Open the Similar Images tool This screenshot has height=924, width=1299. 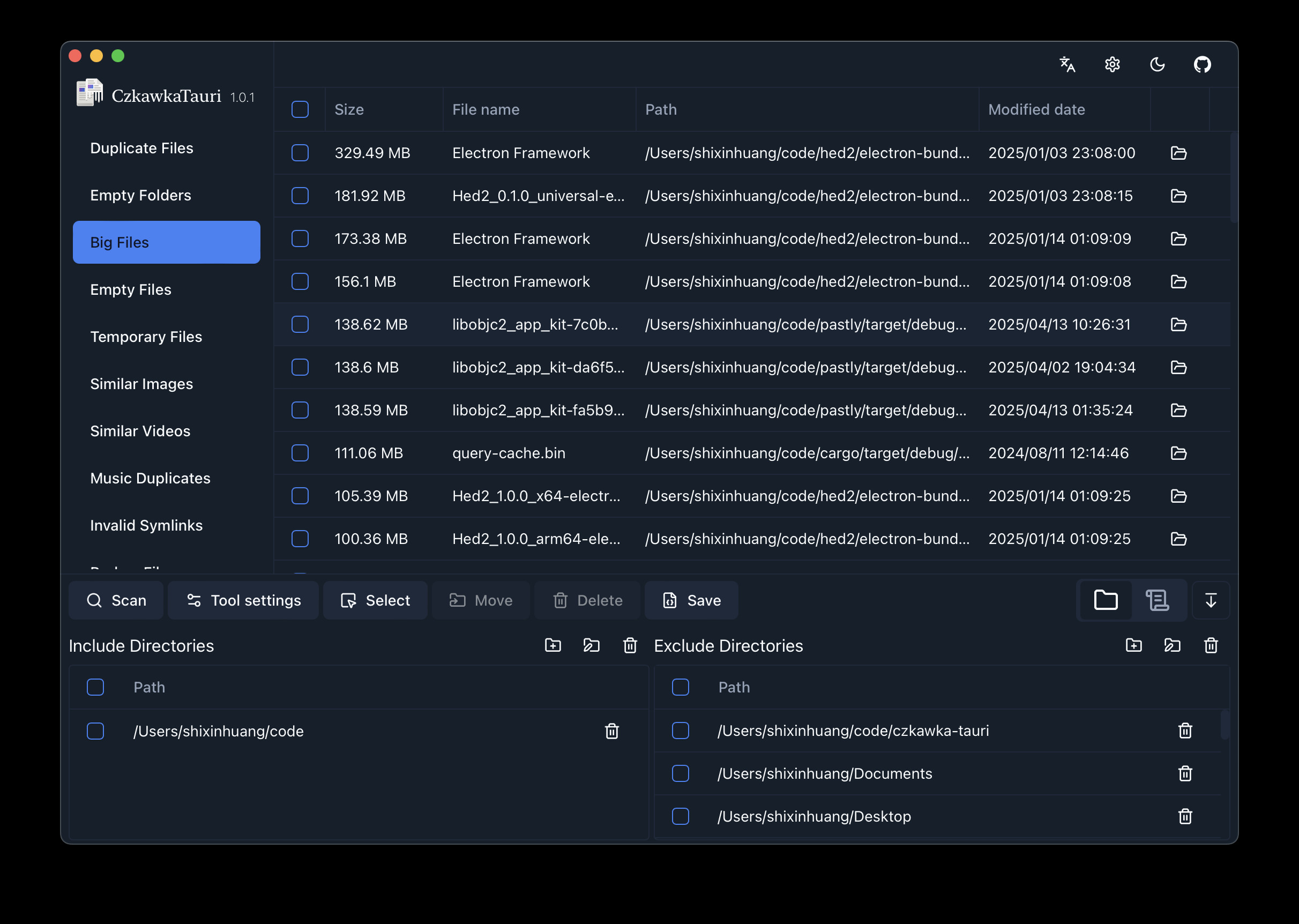(x=141, y=384)
